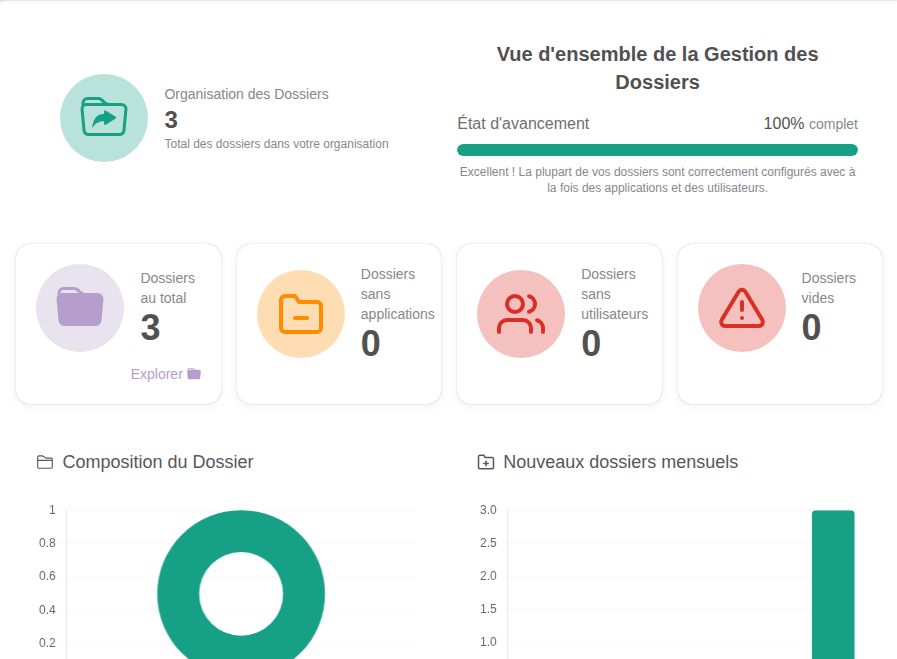Click the orange open-folder icon for Dossiers sans applications

(x=301, y=314)
